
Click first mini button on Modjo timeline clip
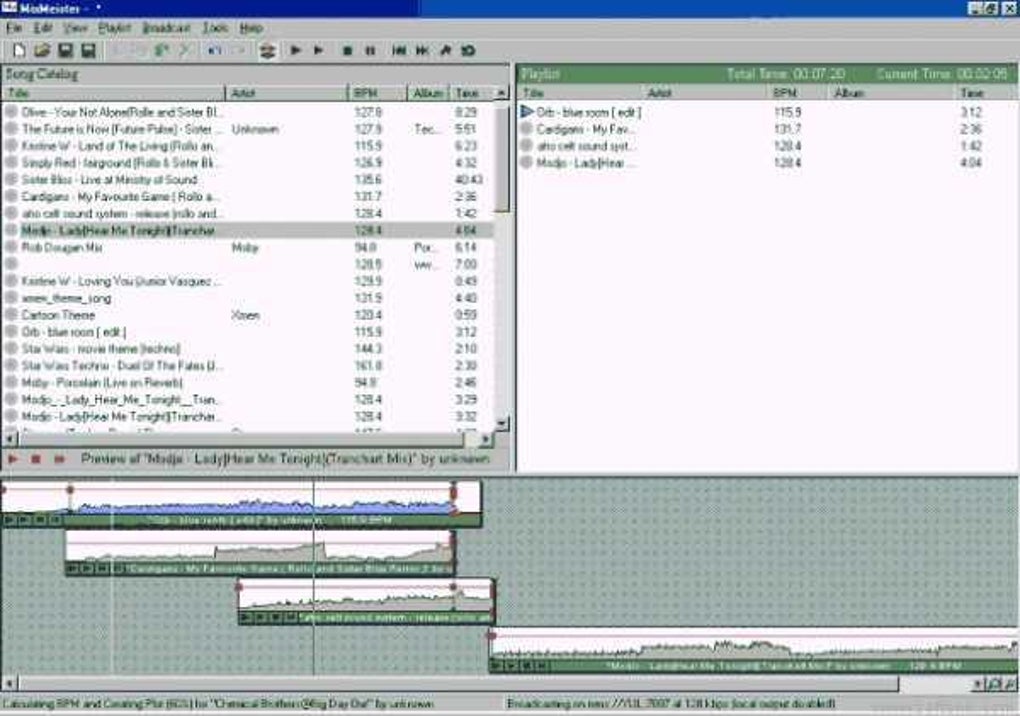pos(496,666)
